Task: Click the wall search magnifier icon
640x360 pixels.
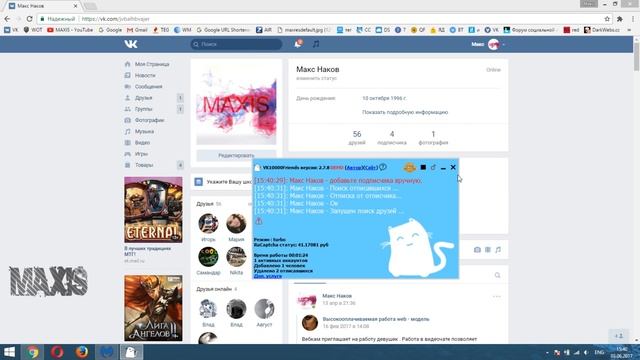Action: [497, 276]
